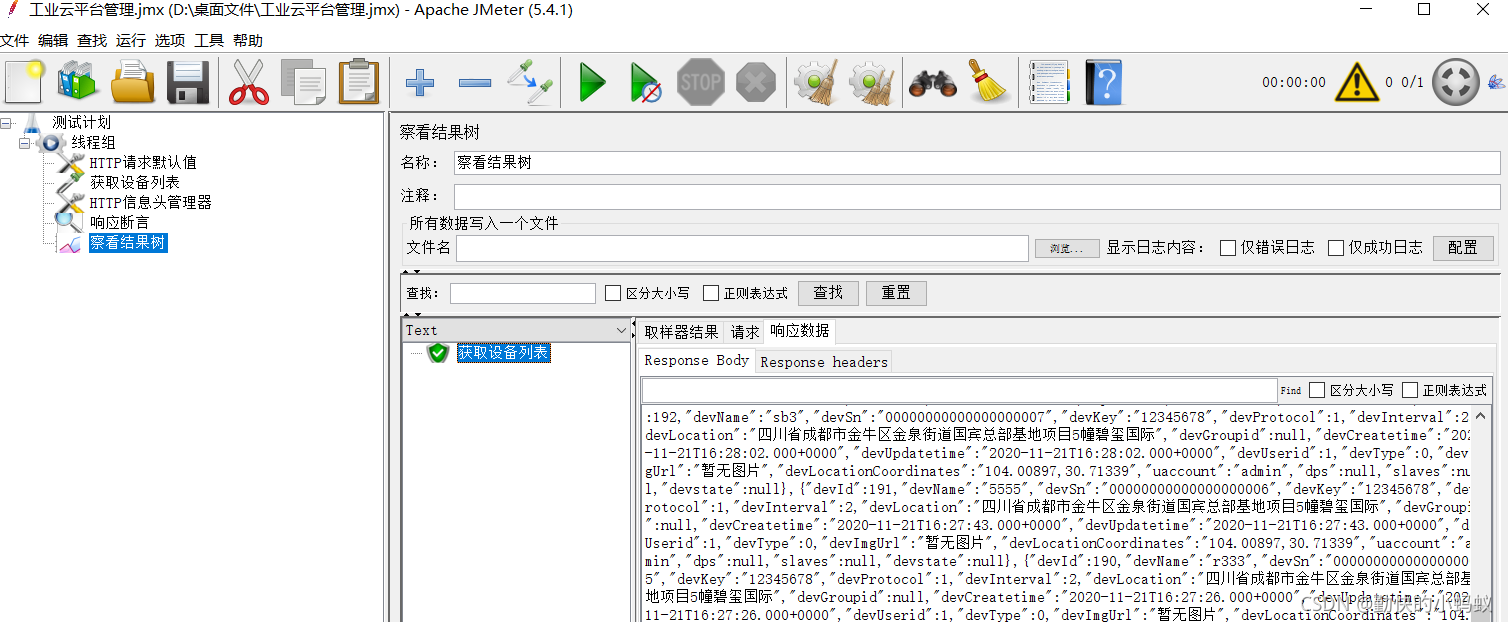Open the 帮助 menu
Image resolution: width=1508 pixels, height=622 pixels.
(248, 40)
